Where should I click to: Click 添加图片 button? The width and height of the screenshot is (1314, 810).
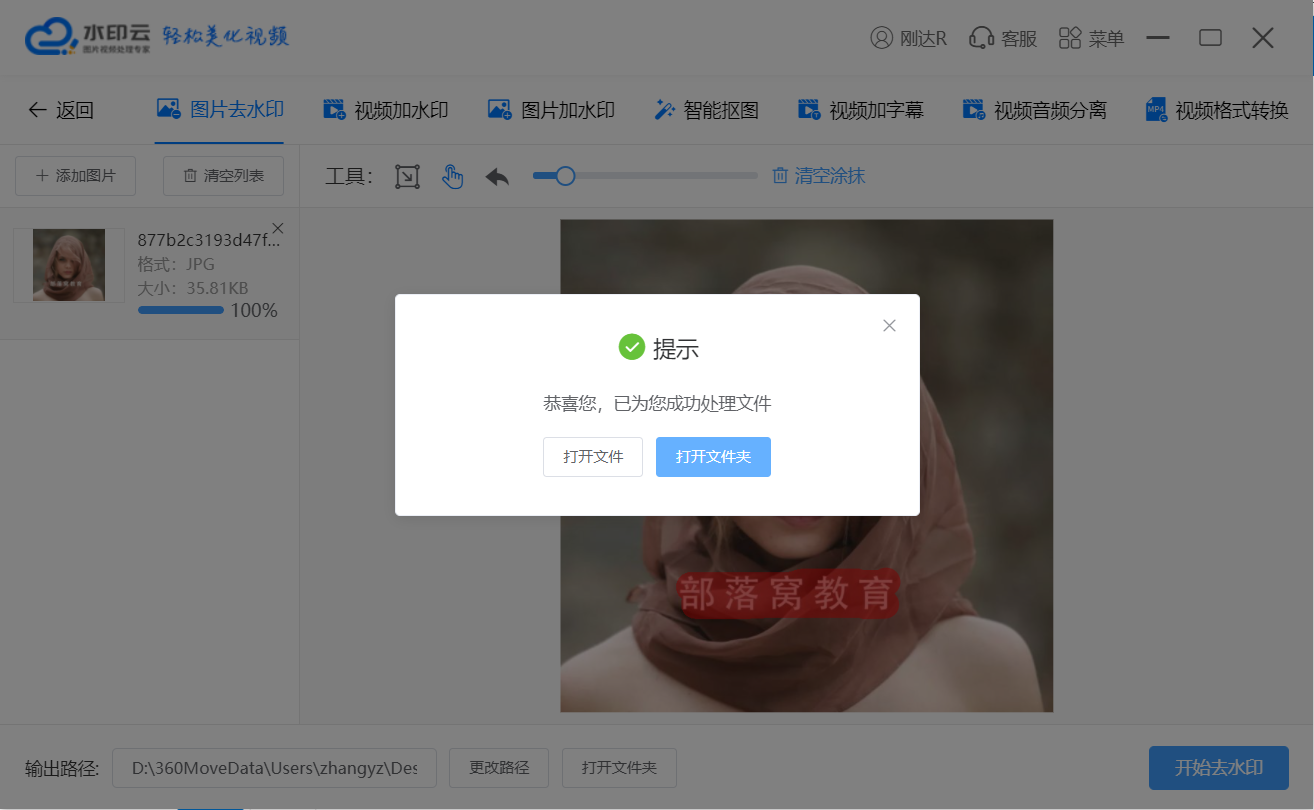tap(76, 176)
